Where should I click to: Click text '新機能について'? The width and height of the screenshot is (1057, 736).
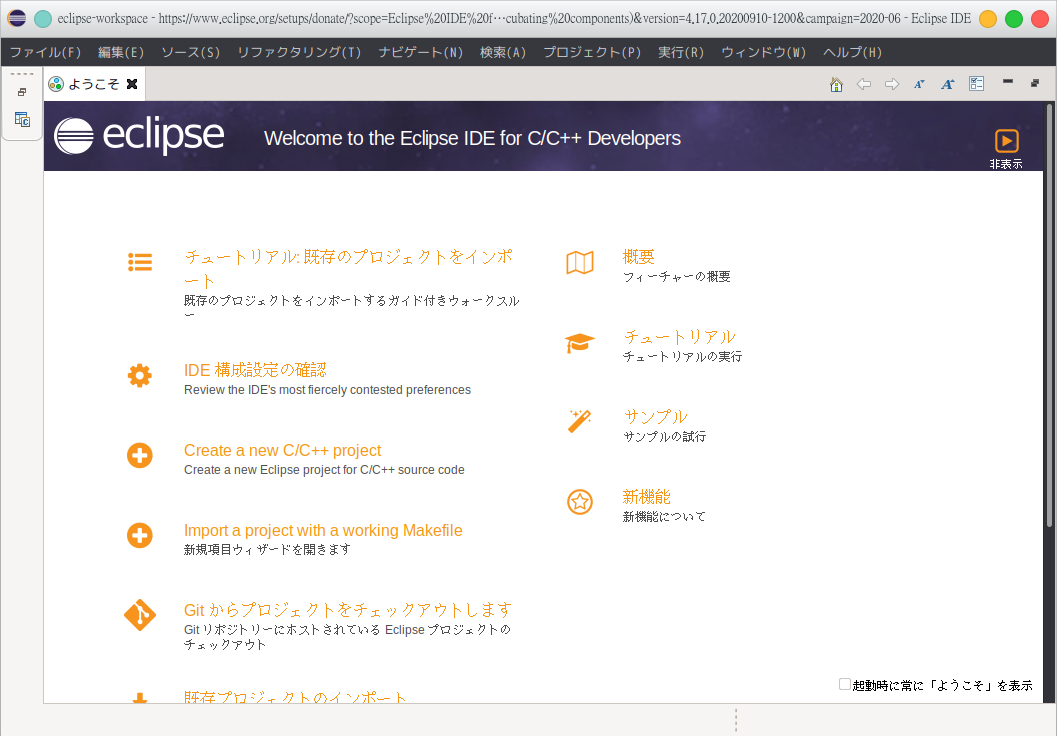point(665,516)
